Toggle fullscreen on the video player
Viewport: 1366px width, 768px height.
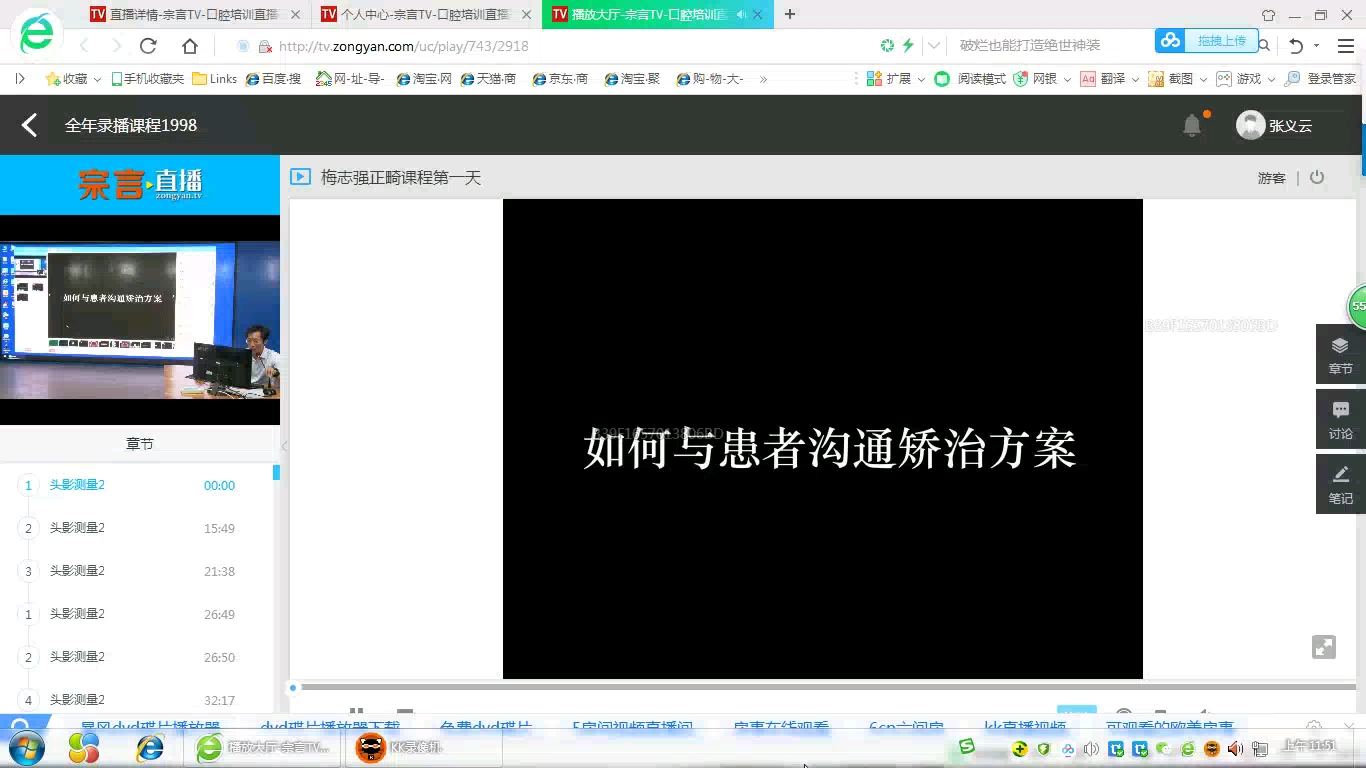[x=1324, y=647]
